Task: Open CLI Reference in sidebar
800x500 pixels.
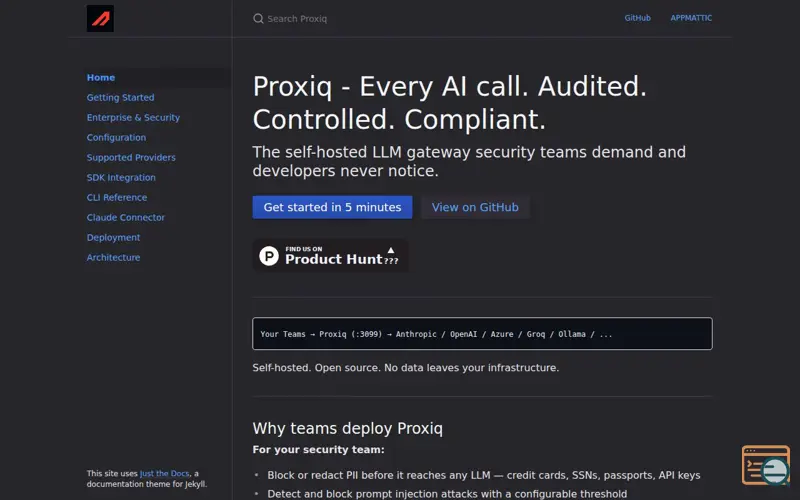Action: tap(117, 197)
